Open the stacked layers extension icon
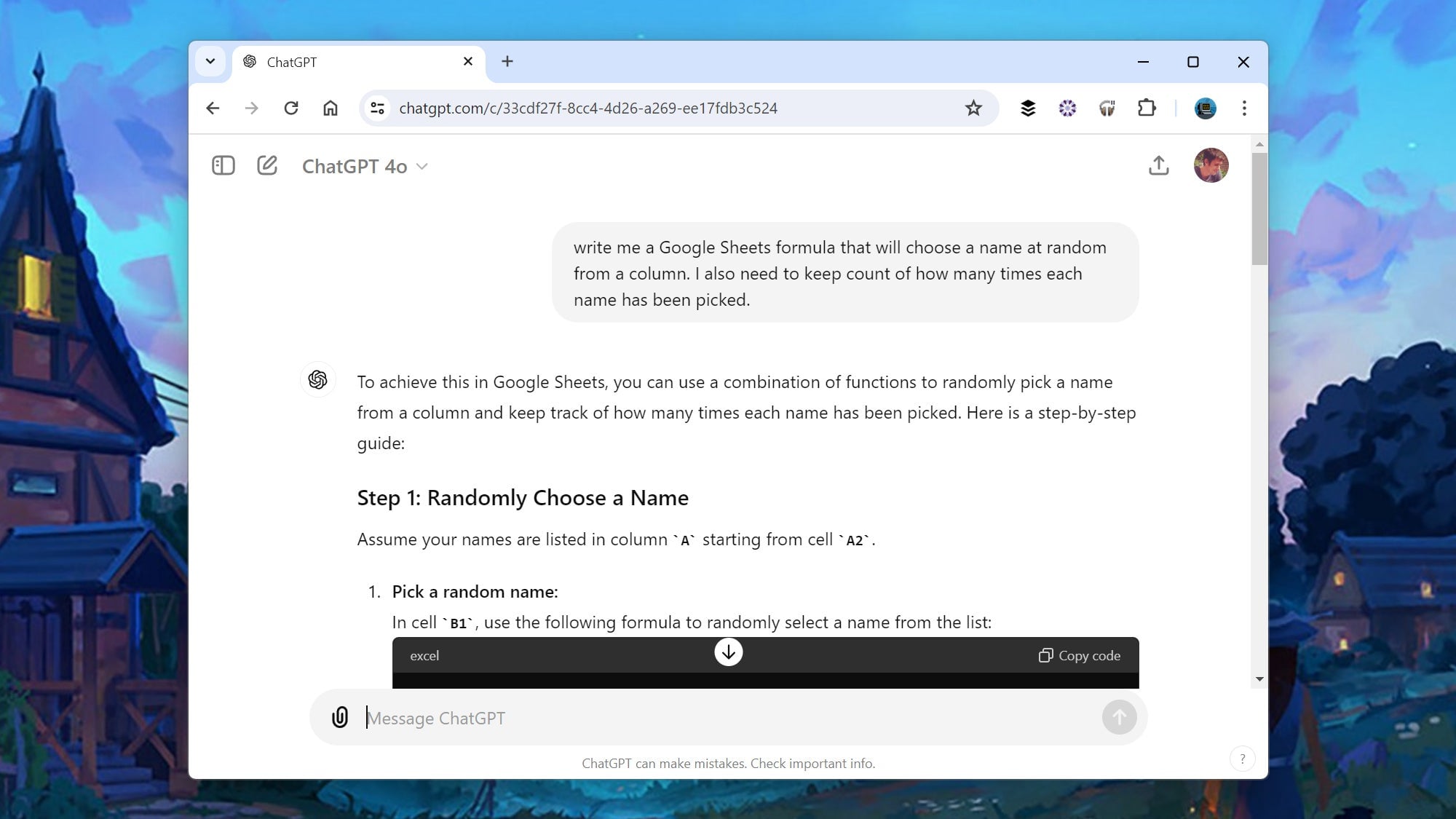The image size is (1456, 819). [1028, 108]
